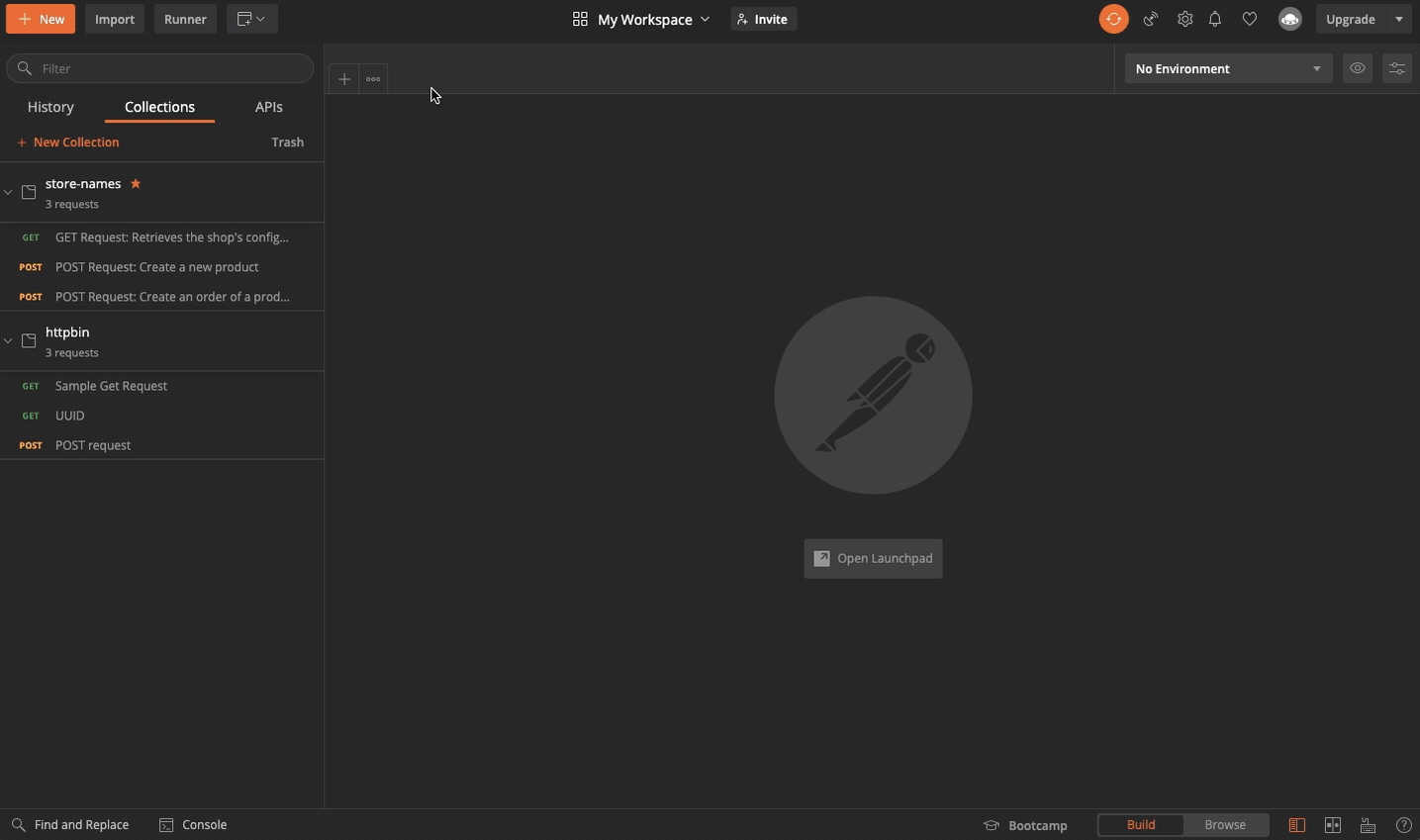Click the store-names collection folder icon
The width and height of the screenshot is (1420, 840).
tap(29, 192)
